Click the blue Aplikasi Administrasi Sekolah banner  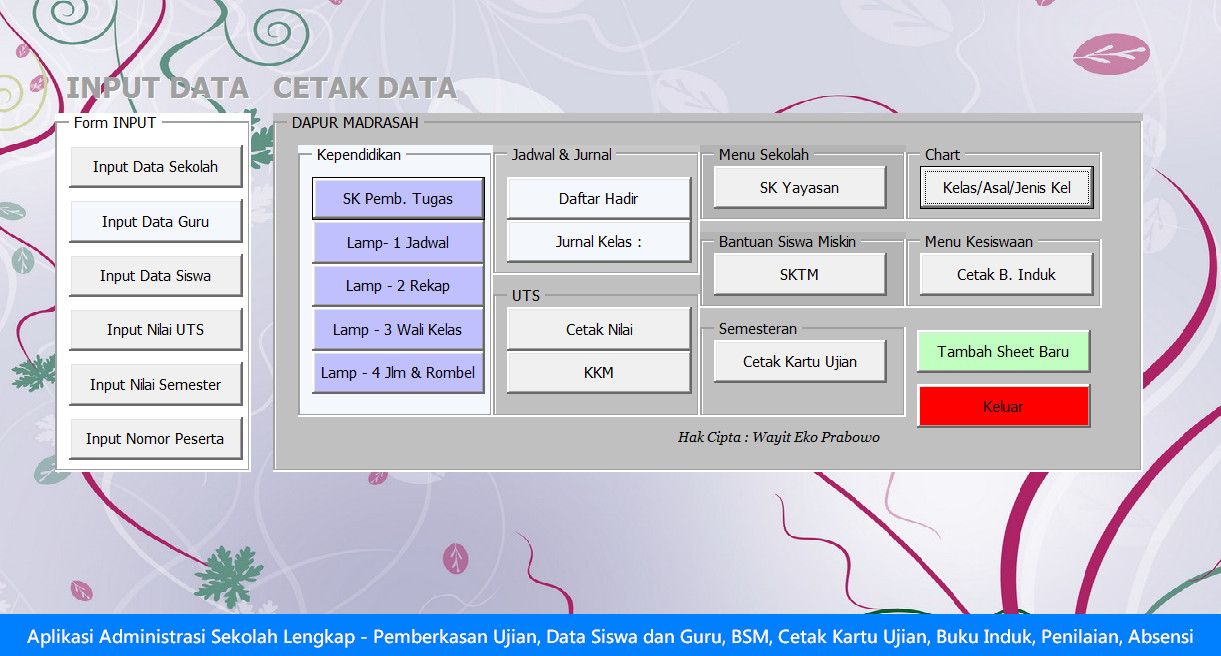click(610, 636)
